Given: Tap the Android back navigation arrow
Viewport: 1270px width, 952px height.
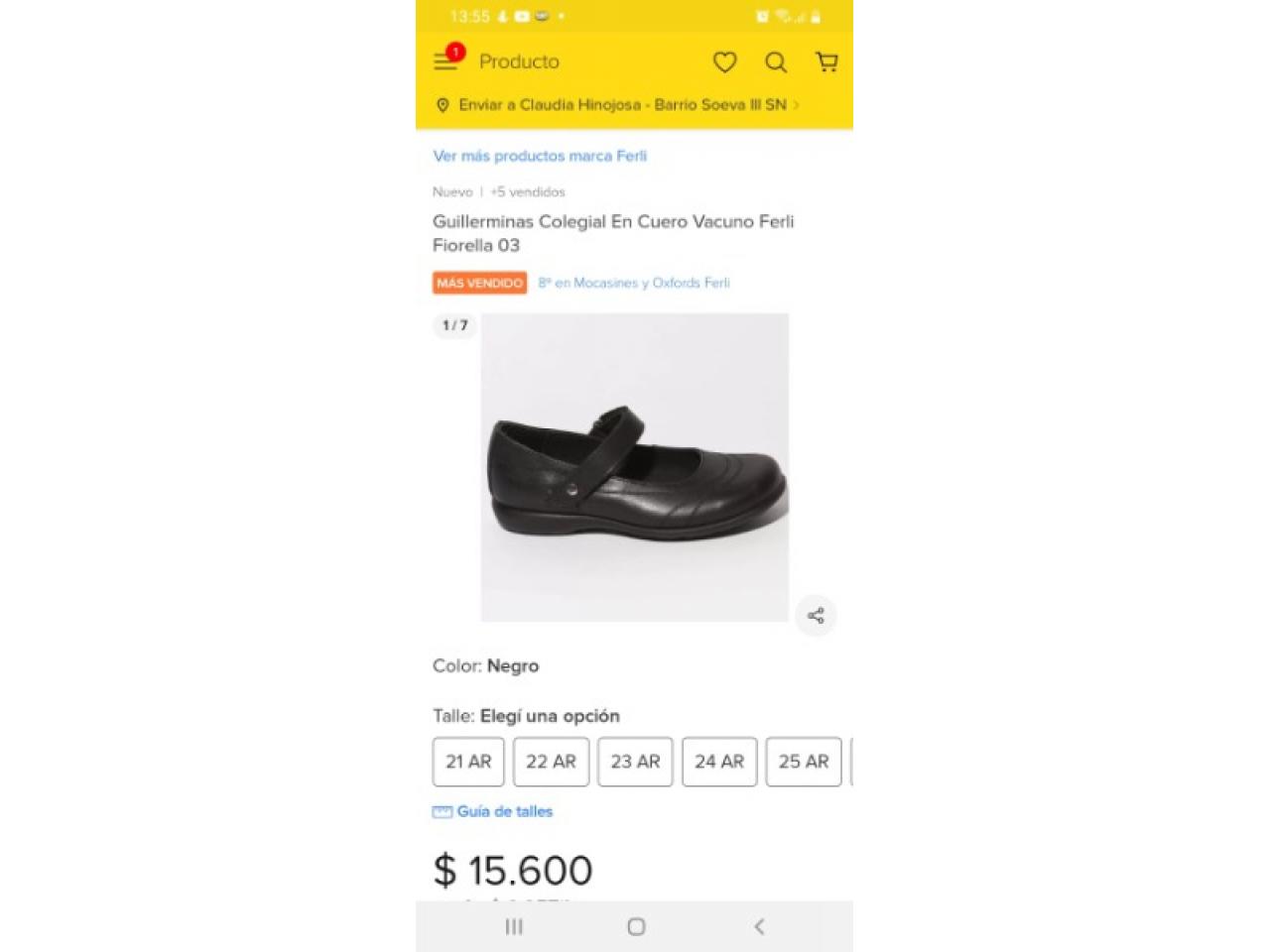Looking at the screenshot, I should click(x=759, y=926).
